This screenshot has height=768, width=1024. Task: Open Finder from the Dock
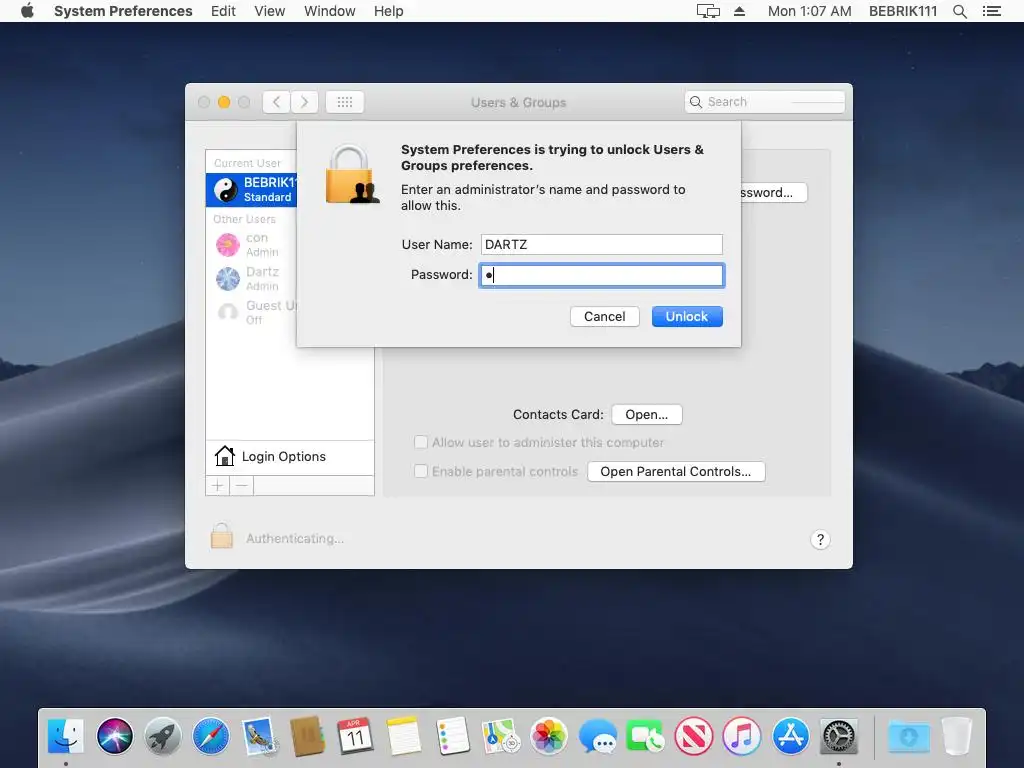(66, 737)
